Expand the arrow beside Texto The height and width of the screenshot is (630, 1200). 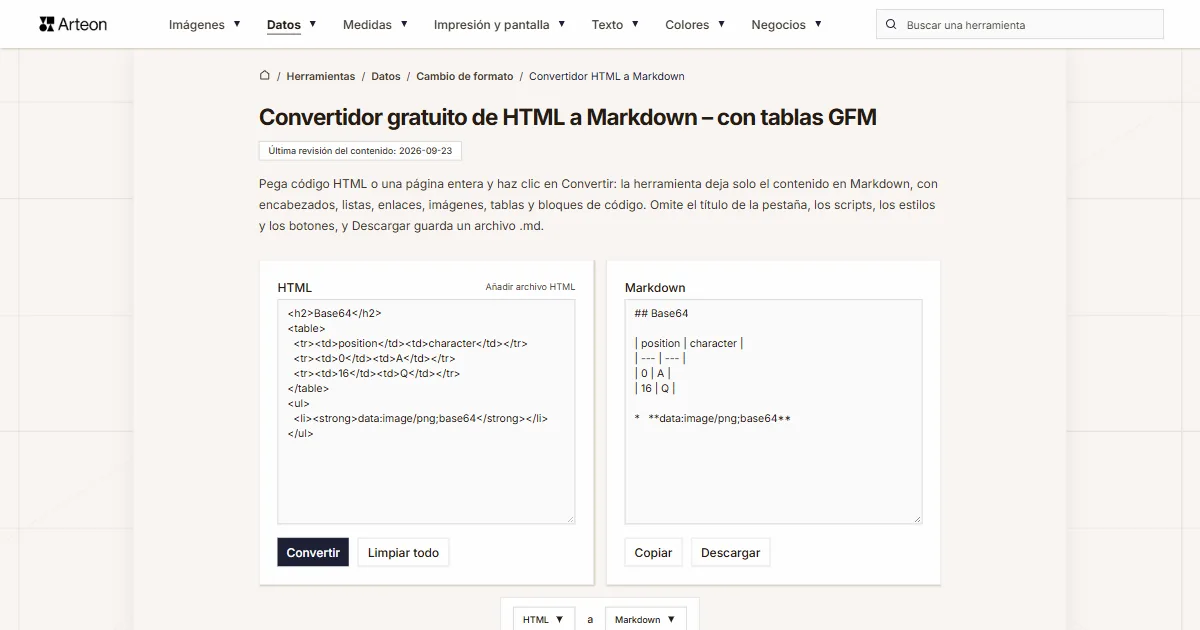635,24
